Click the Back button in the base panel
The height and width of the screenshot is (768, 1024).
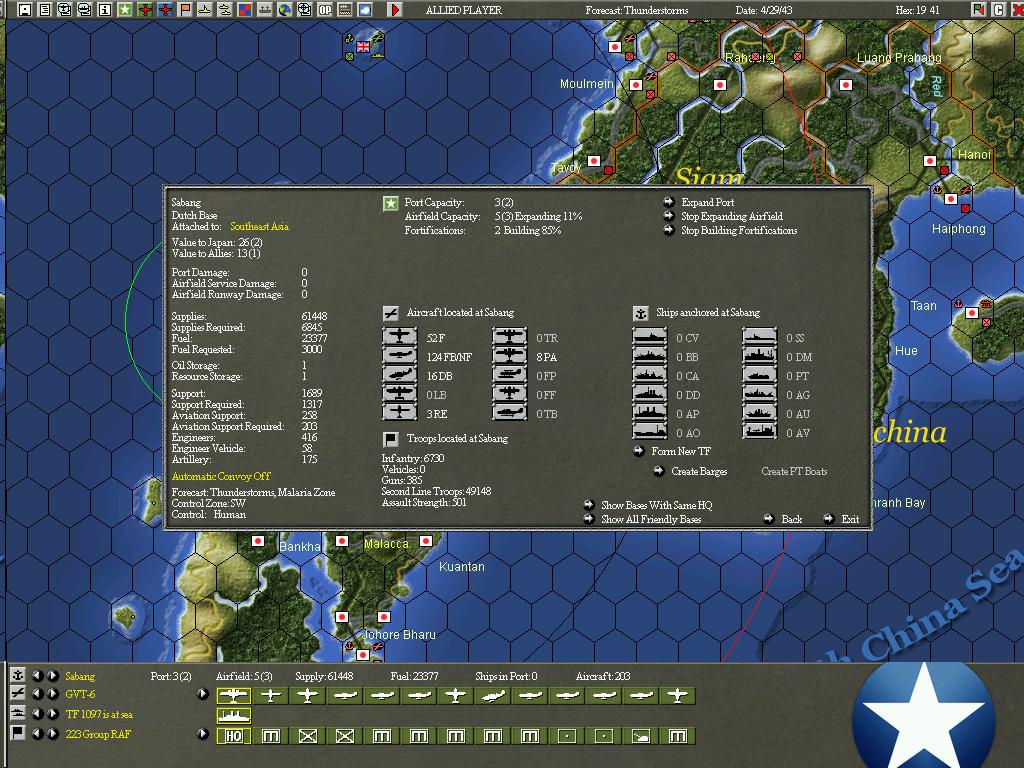792,520
